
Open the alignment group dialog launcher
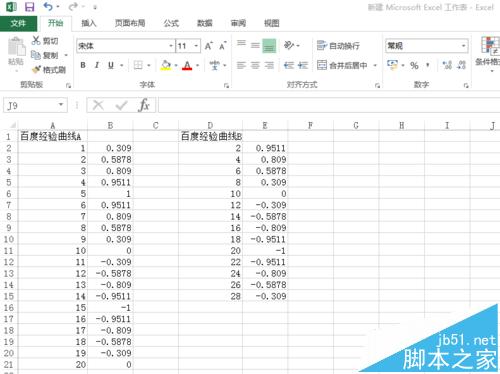tap(377, 86)
